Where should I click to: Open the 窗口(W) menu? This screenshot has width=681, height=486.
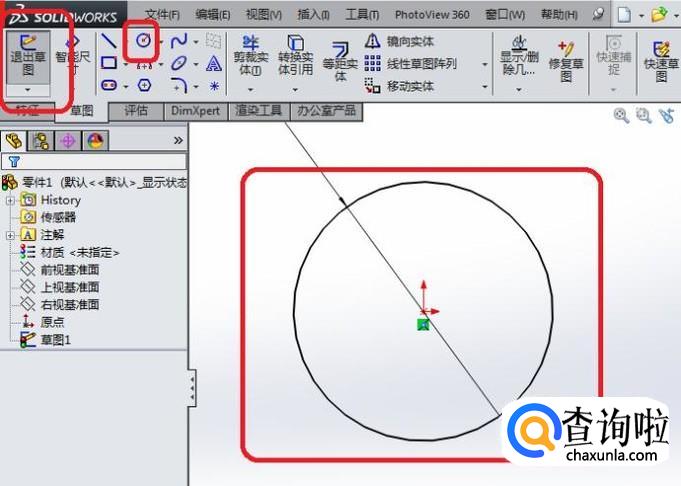coord(505,15)
